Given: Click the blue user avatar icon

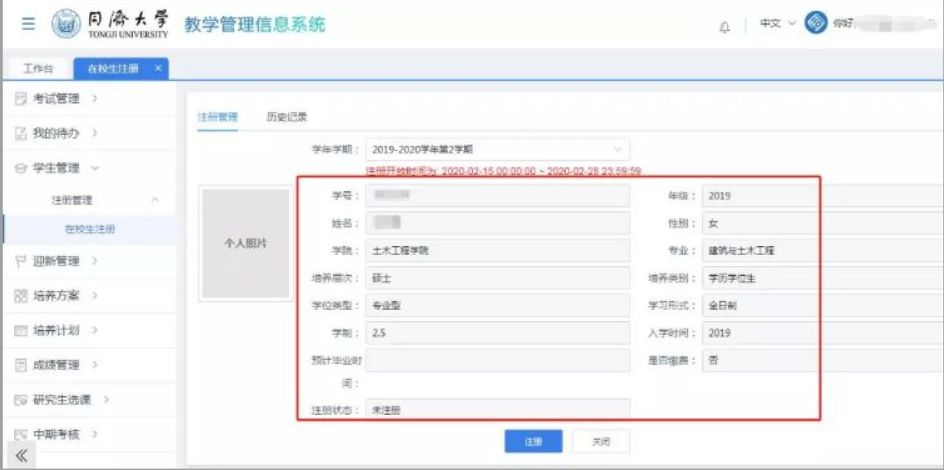Looking at the screenshot, I should 816,23.
